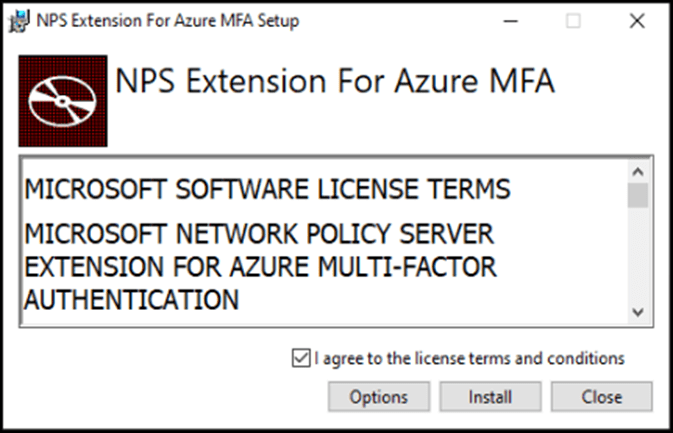This screenshot has width=673, height=433.
Task: Click the "MICROSOFT NETWORK POLICY SERVER" line
Action: pos(259,234)
